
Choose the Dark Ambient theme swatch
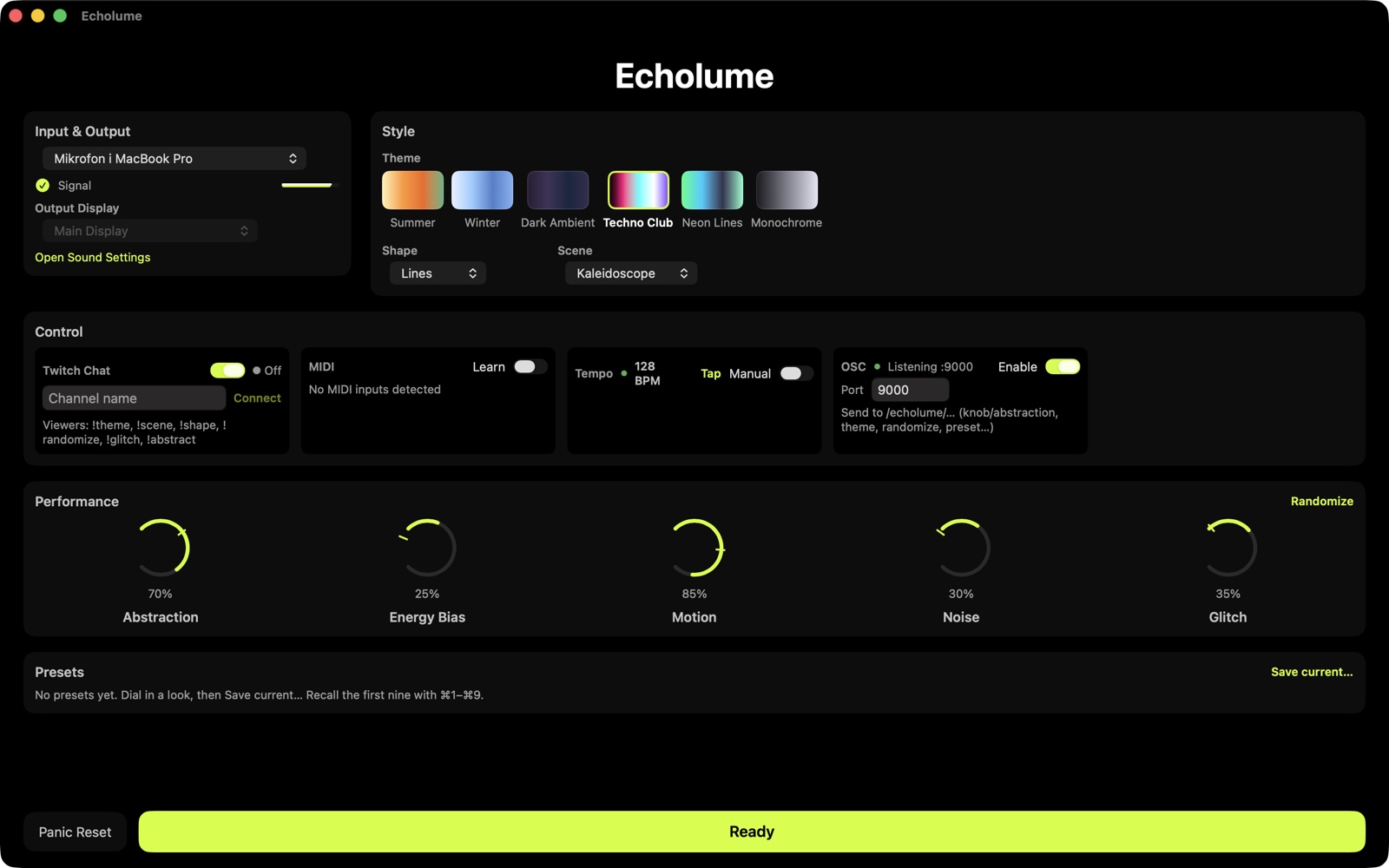click(557, 190)
